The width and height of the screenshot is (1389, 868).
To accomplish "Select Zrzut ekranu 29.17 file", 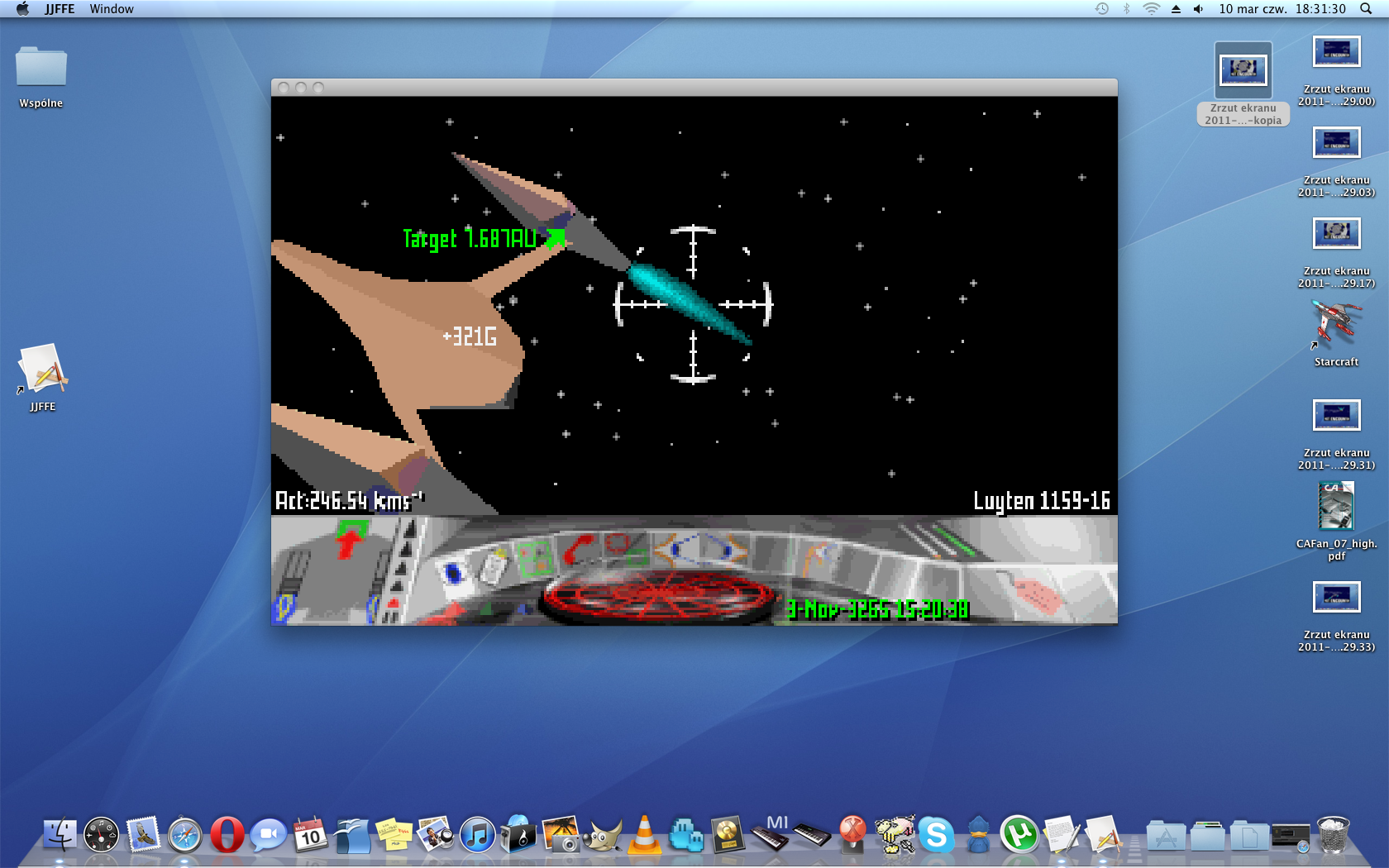I will pos(1336,253).
